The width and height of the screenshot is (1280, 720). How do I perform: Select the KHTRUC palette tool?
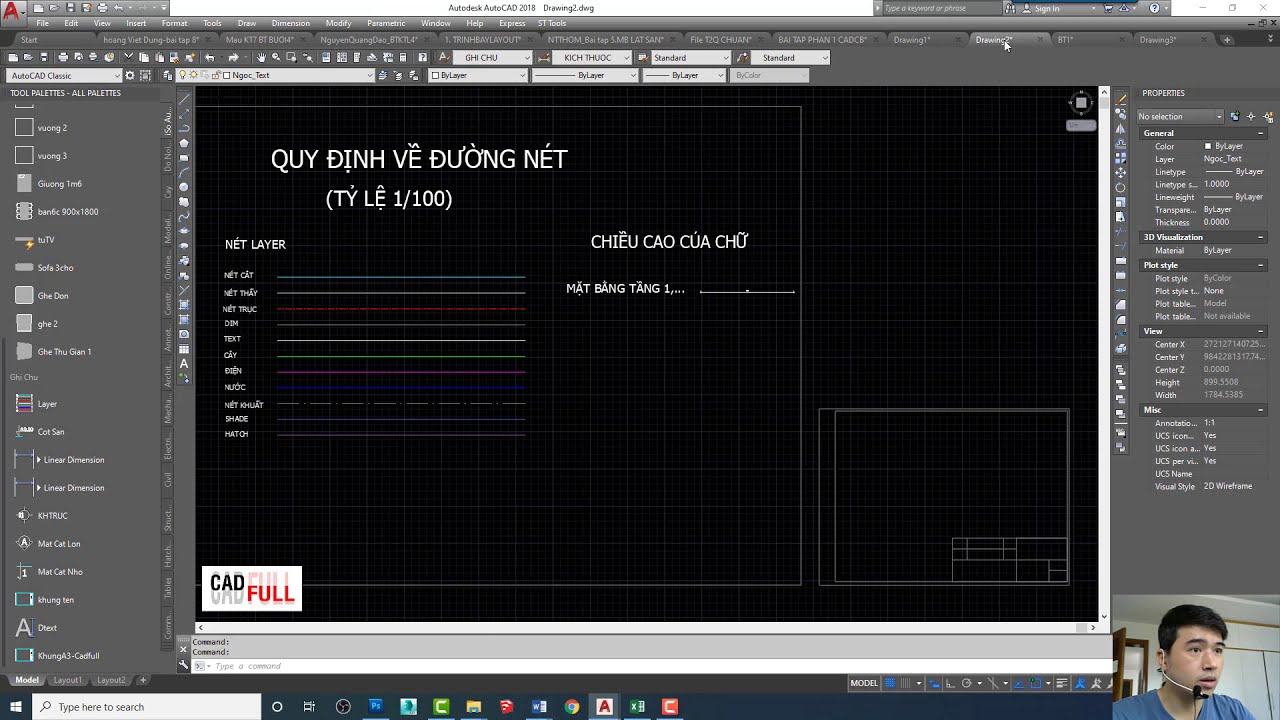click(x=42, y=516)
